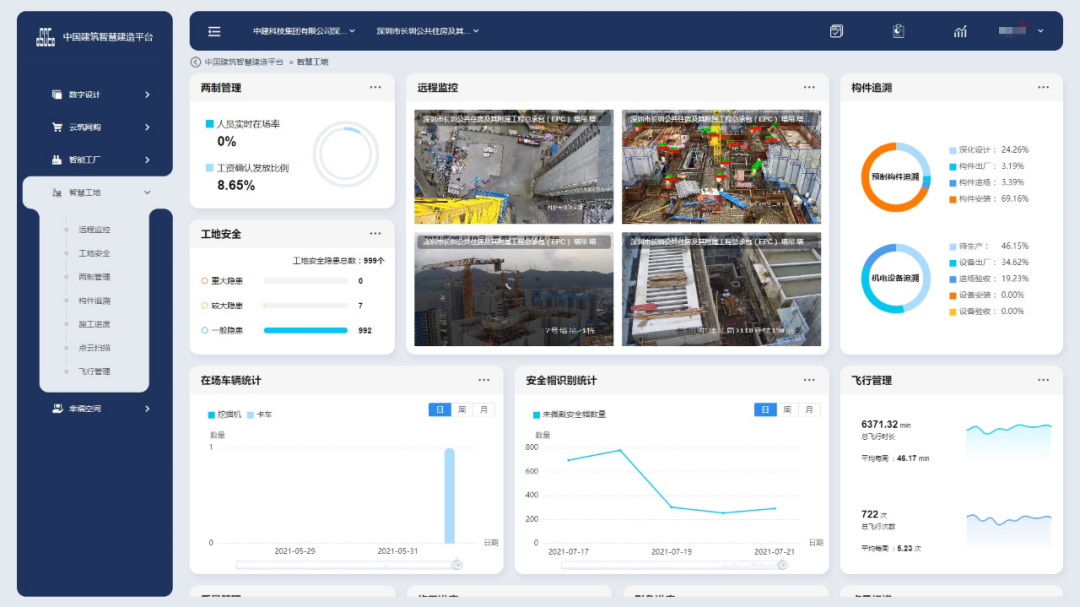The height and width of the screenshot is (607, 1080).
Task: Open the checklist task icon in header
Action: pos(836,31)
